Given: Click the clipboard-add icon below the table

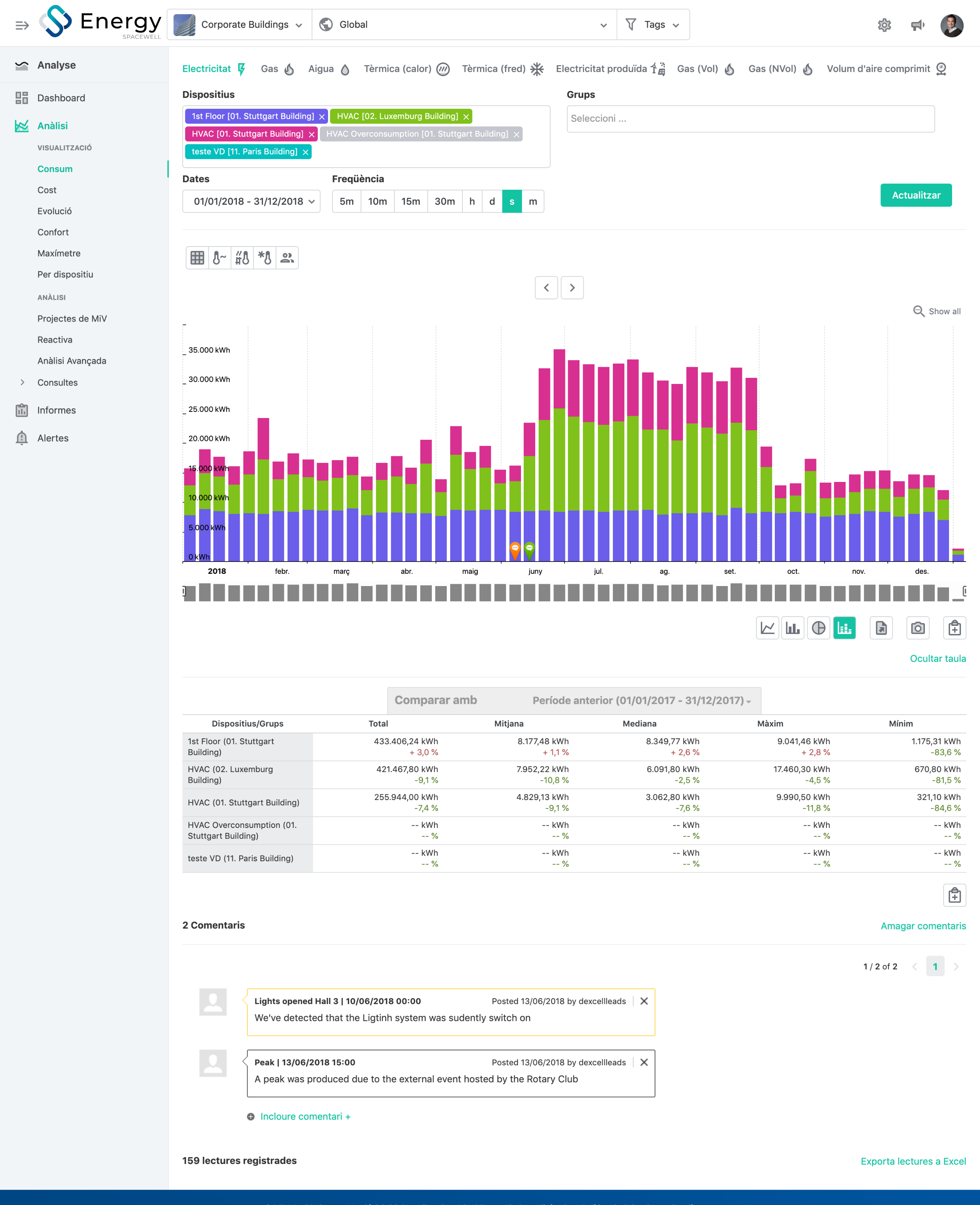Looking at the screenshot, I should click(954, 895).
